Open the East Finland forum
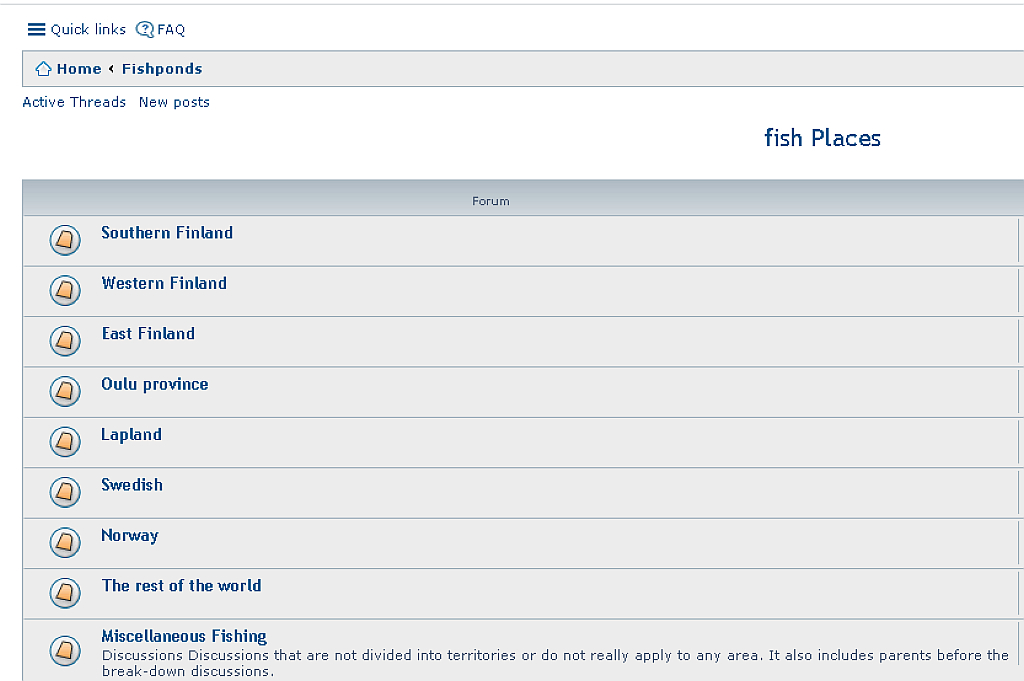1024x681 pixels. click(148, 334)
